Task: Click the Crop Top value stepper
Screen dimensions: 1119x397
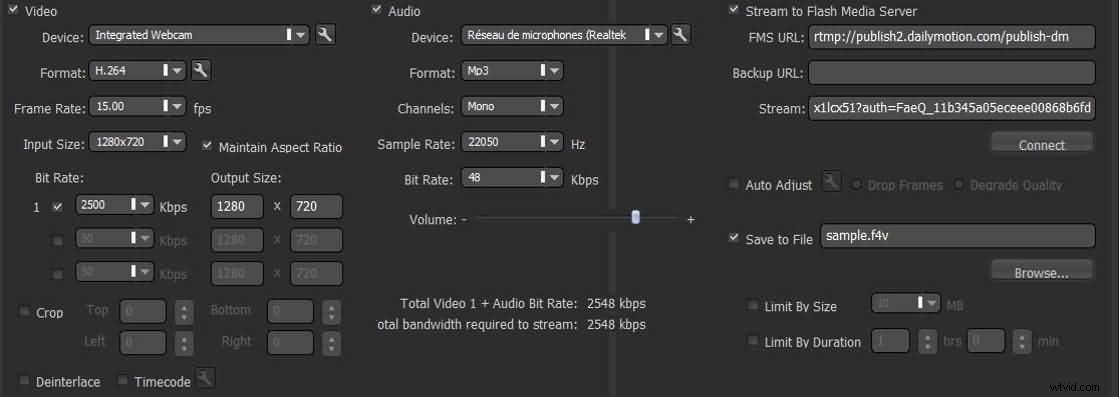Action: [x=184, y=311]
